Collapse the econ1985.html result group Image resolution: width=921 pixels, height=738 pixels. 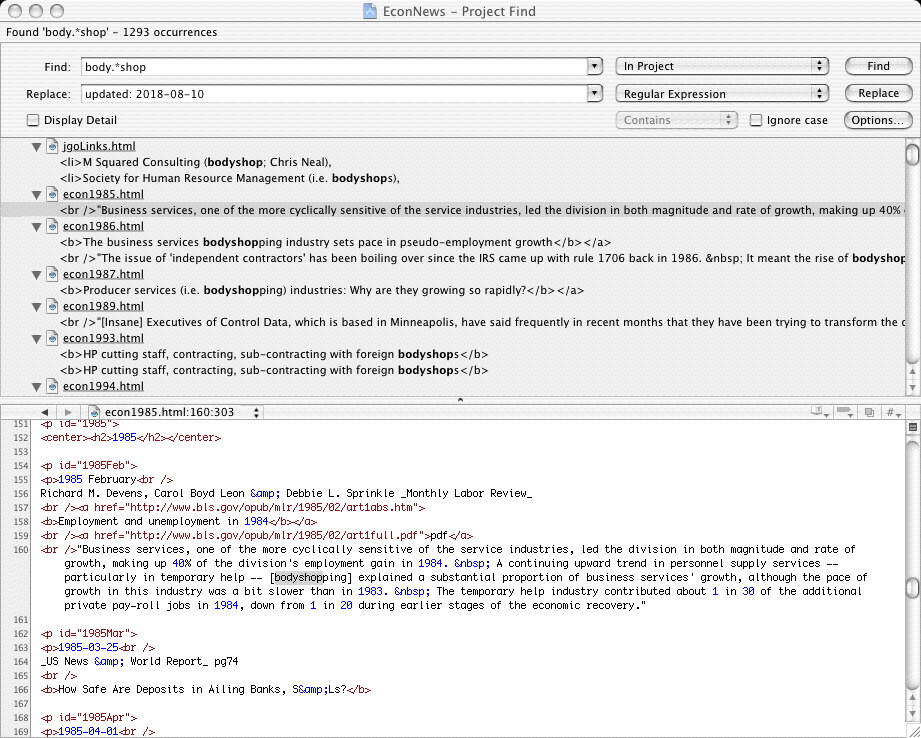tap(36, 195)
